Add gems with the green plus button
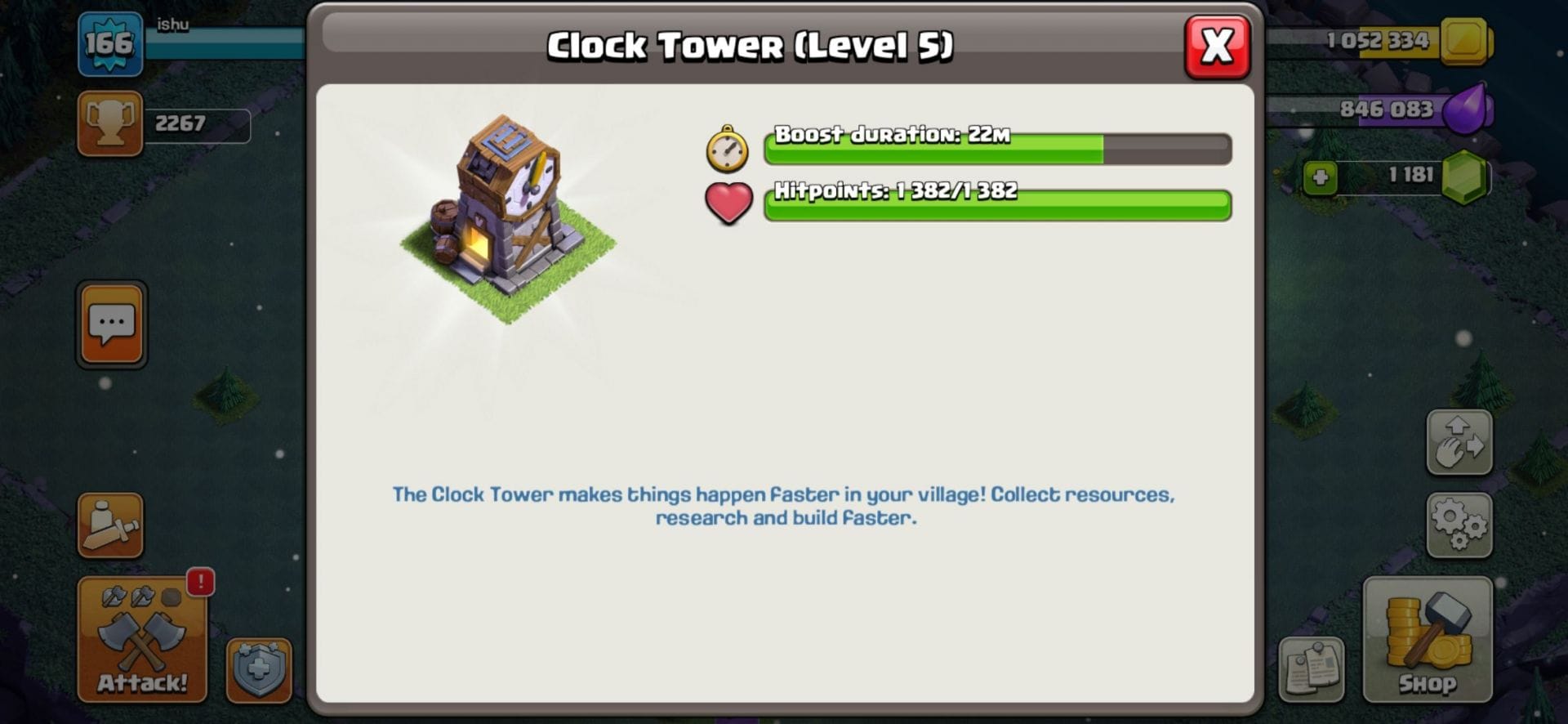 [x=1320, y=177]
